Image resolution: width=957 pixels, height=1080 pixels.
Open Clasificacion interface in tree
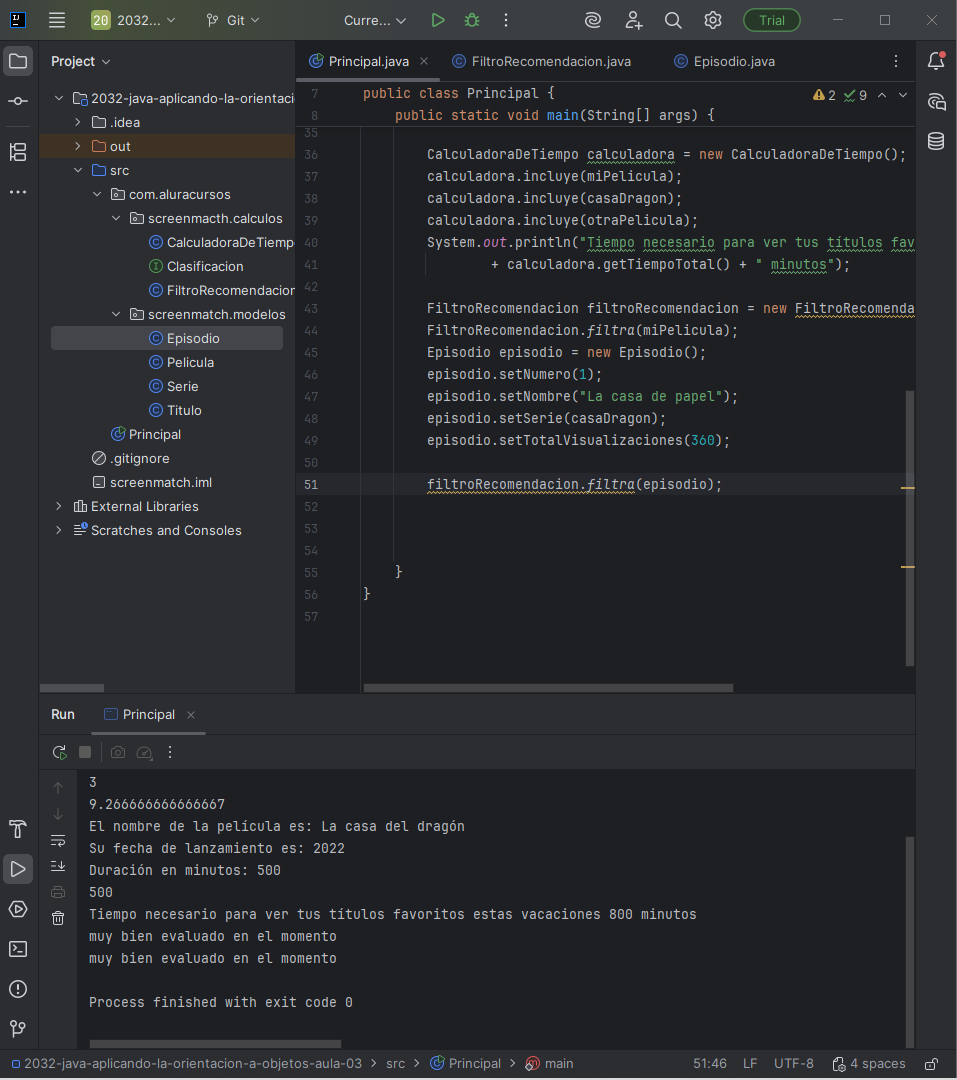pyautogui.click(x=196, y=267)
